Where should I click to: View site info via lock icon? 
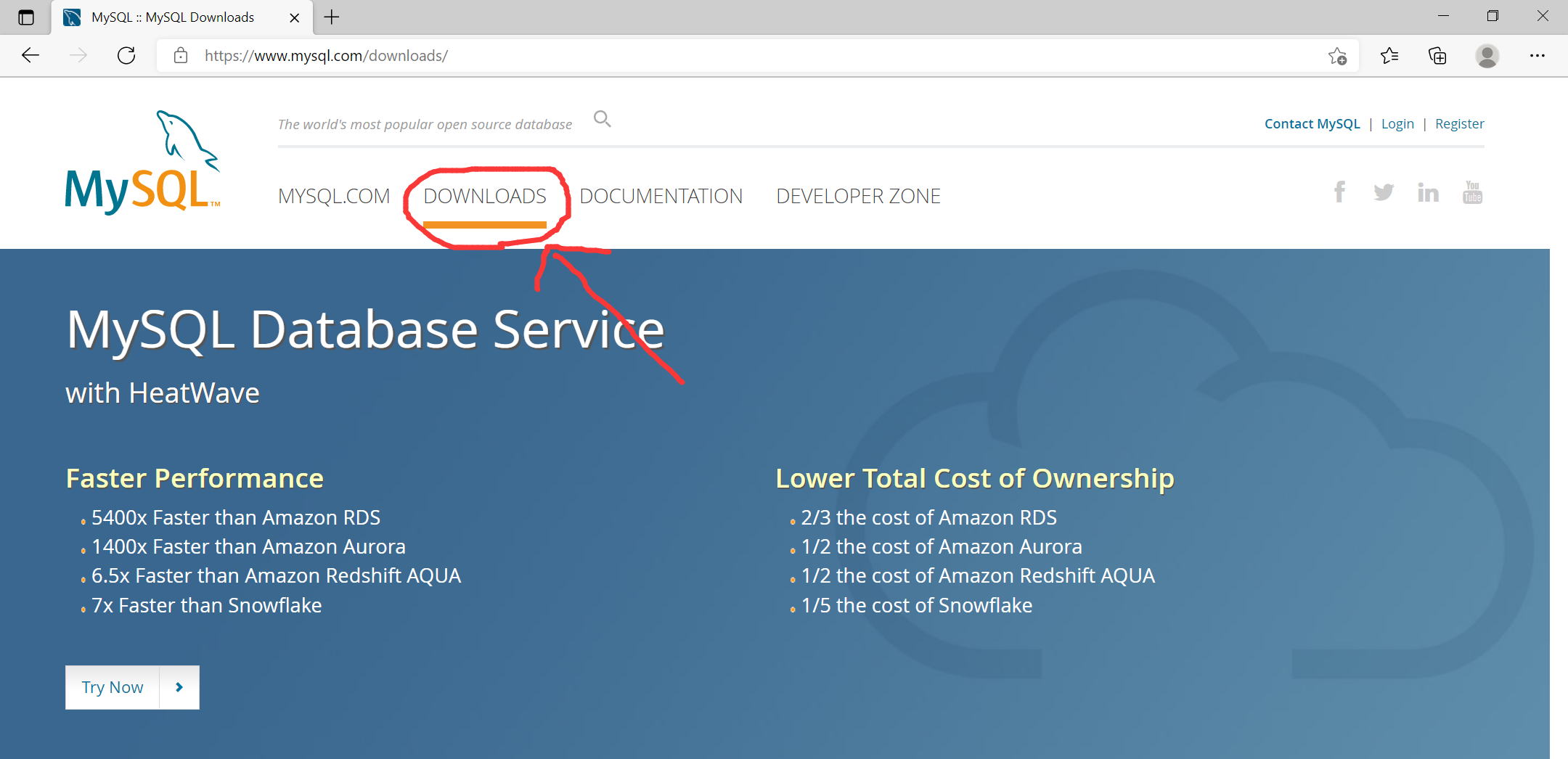181,55
